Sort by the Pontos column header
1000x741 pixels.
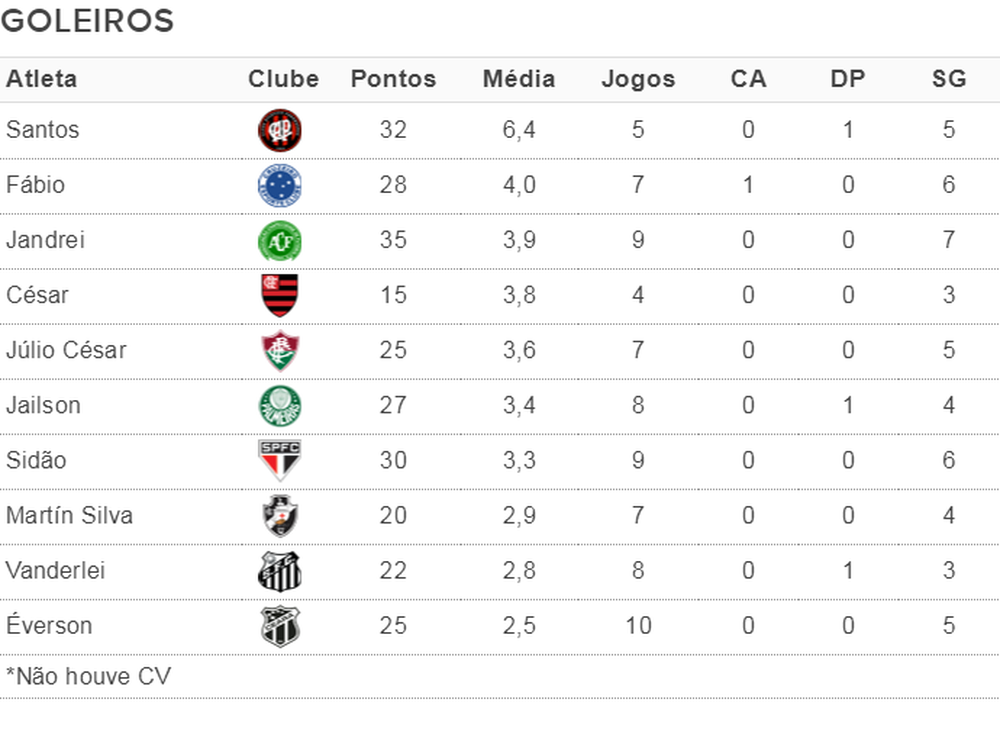(393, 79)
